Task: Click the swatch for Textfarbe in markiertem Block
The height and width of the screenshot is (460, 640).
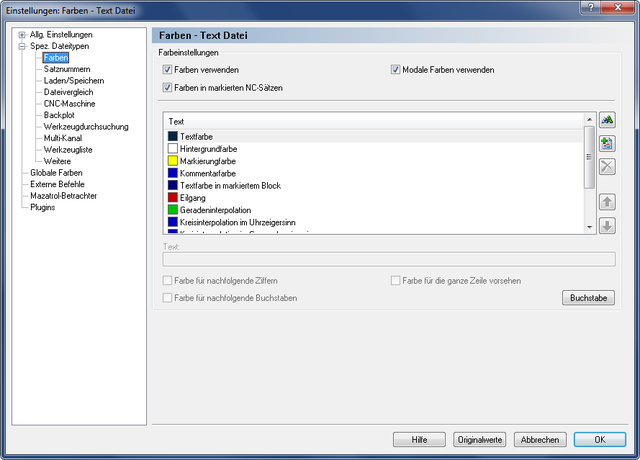Action: coord(173,185)
